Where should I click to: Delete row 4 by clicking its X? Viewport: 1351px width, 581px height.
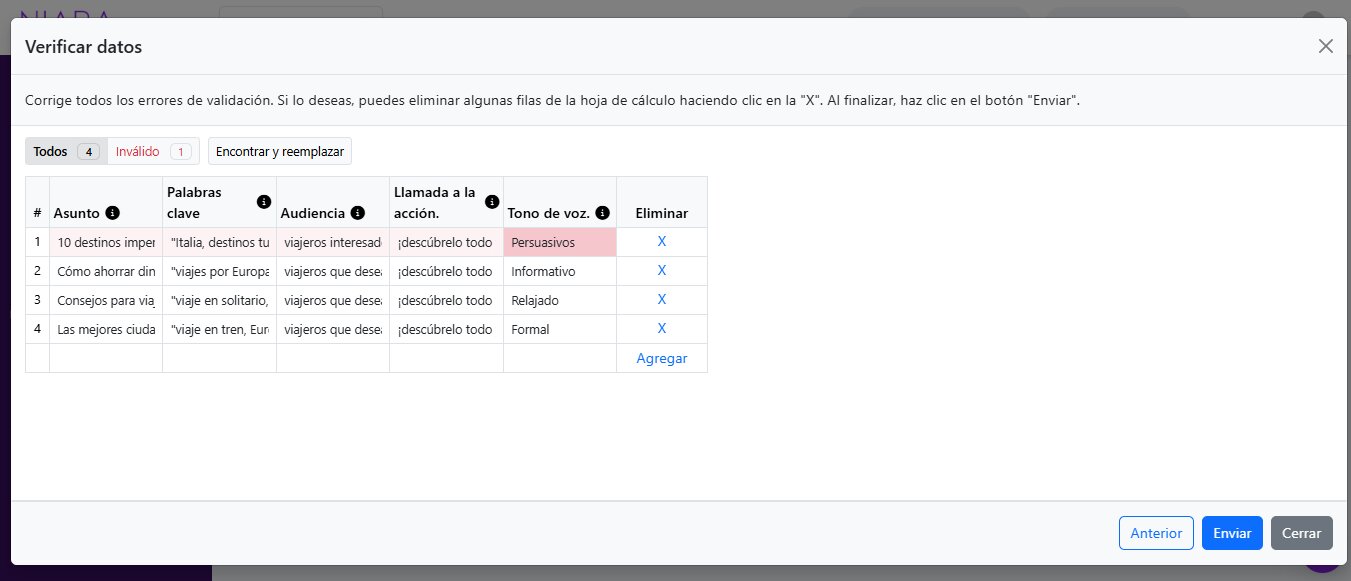click(661, 328)
